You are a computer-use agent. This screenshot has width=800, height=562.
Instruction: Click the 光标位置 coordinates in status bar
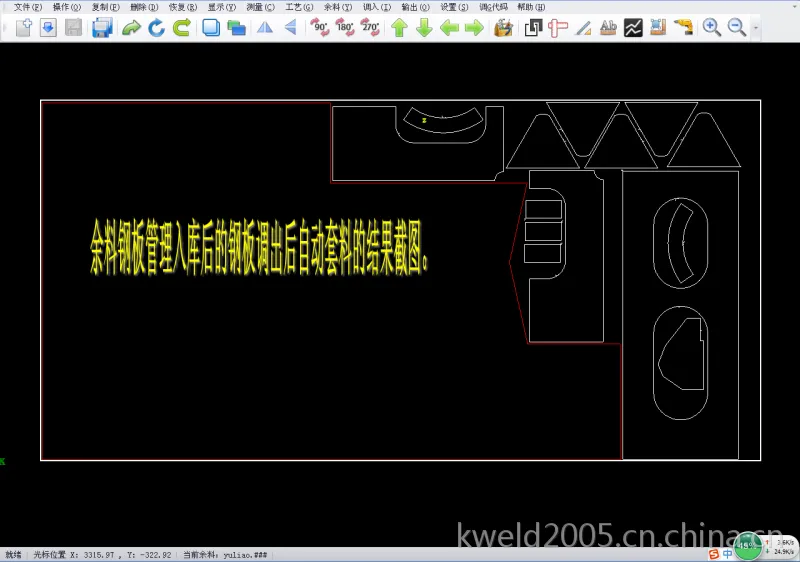click(102, 555)
